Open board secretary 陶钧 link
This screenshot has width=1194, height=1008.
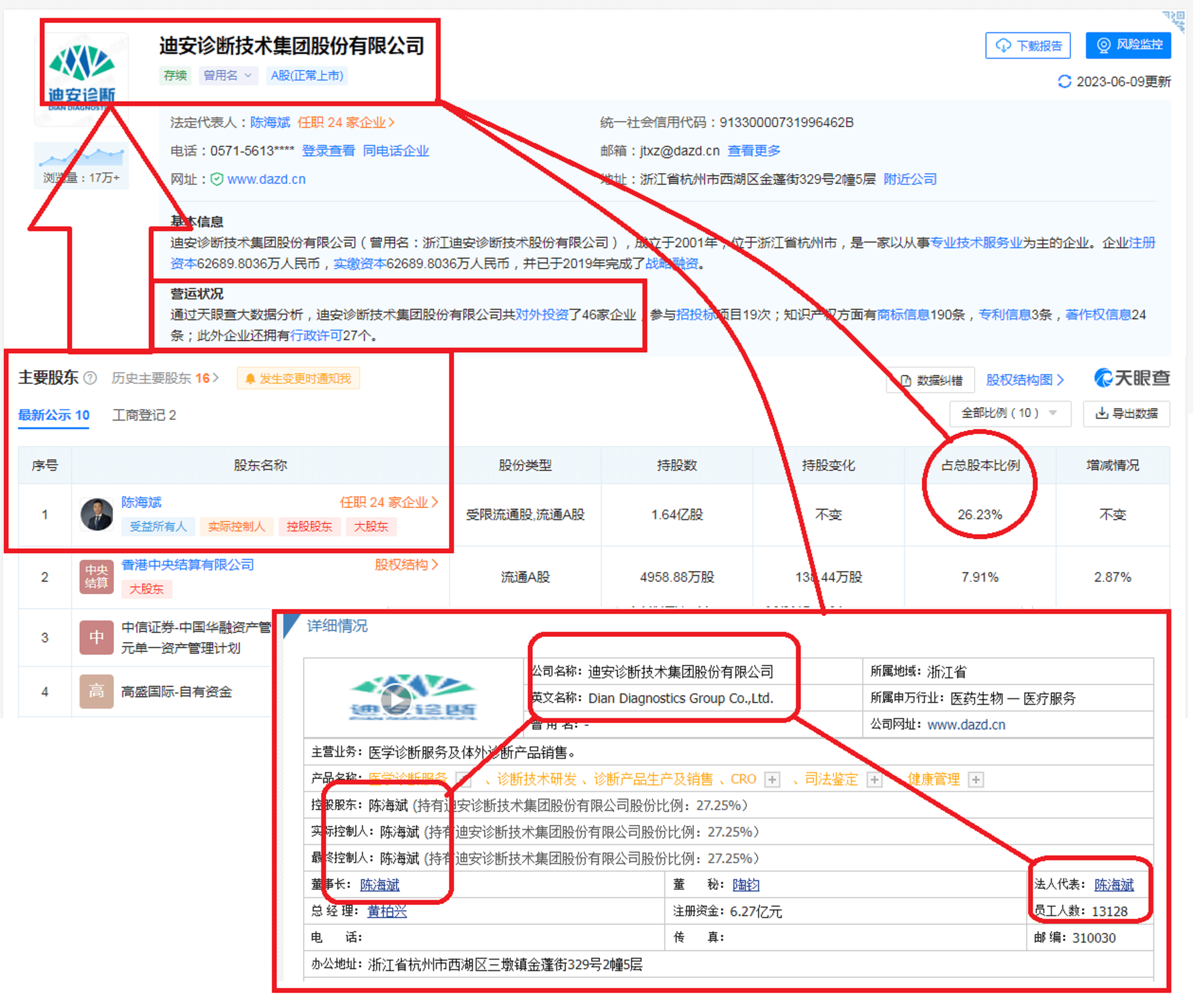click(x=746, y=884)
